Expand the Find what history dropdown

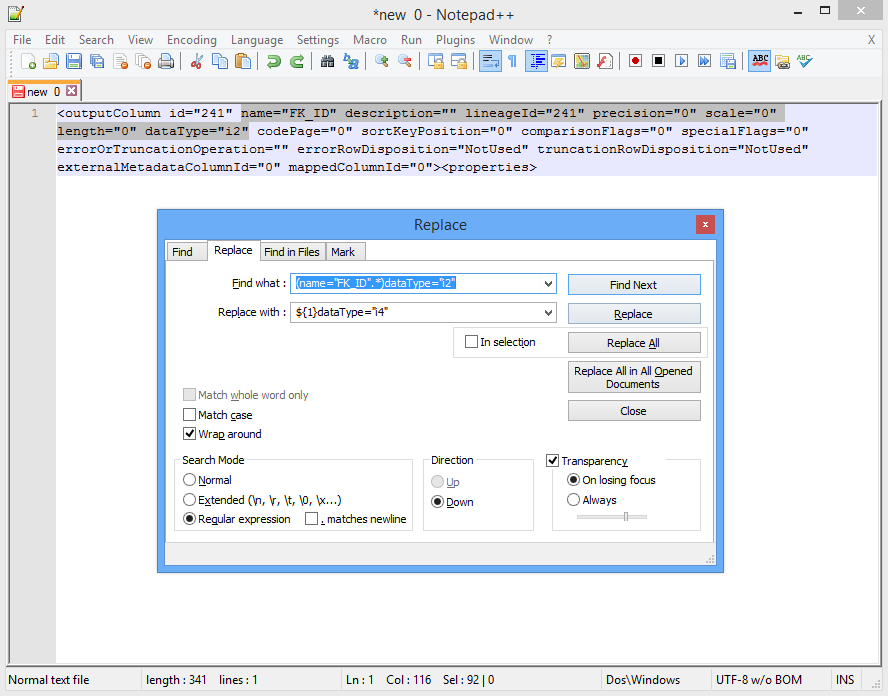point(548,284)
